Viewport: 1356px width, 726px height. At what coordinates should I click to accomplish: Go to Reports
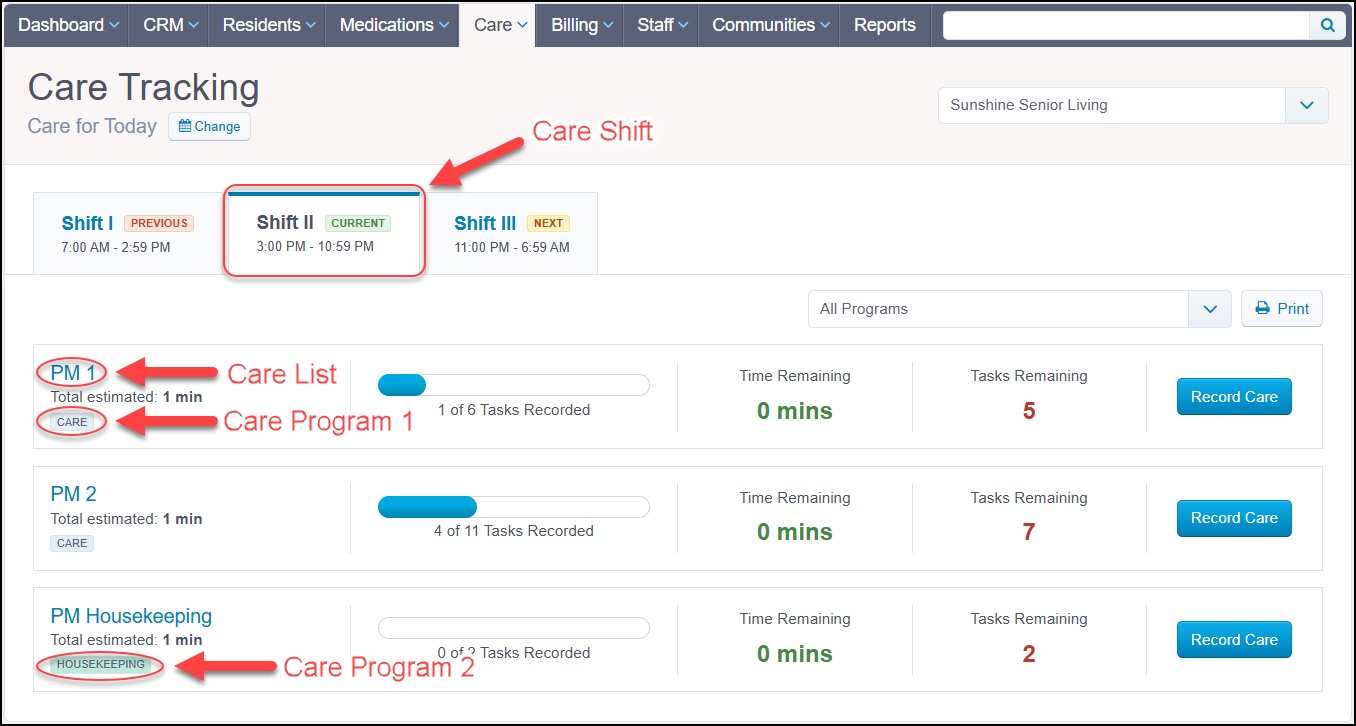click(885, 25)
